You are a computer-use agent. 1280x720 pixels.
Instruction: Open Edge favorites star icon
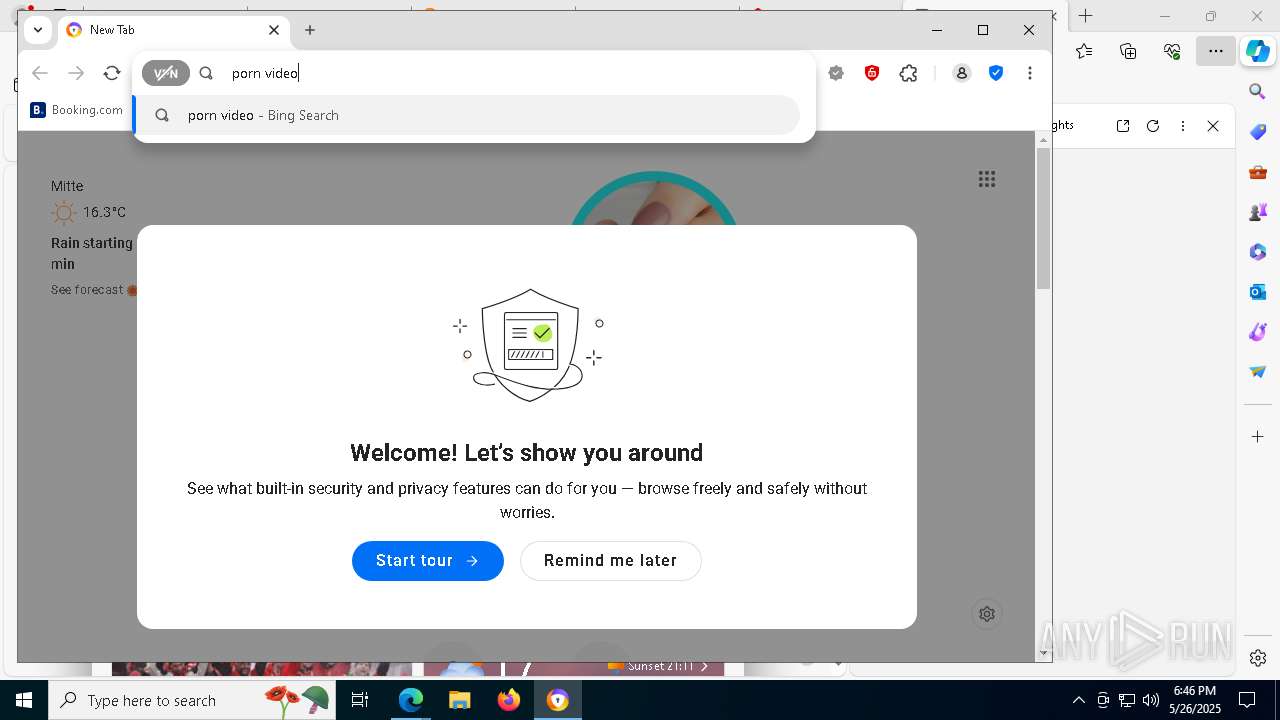(x=1084, y=51)
